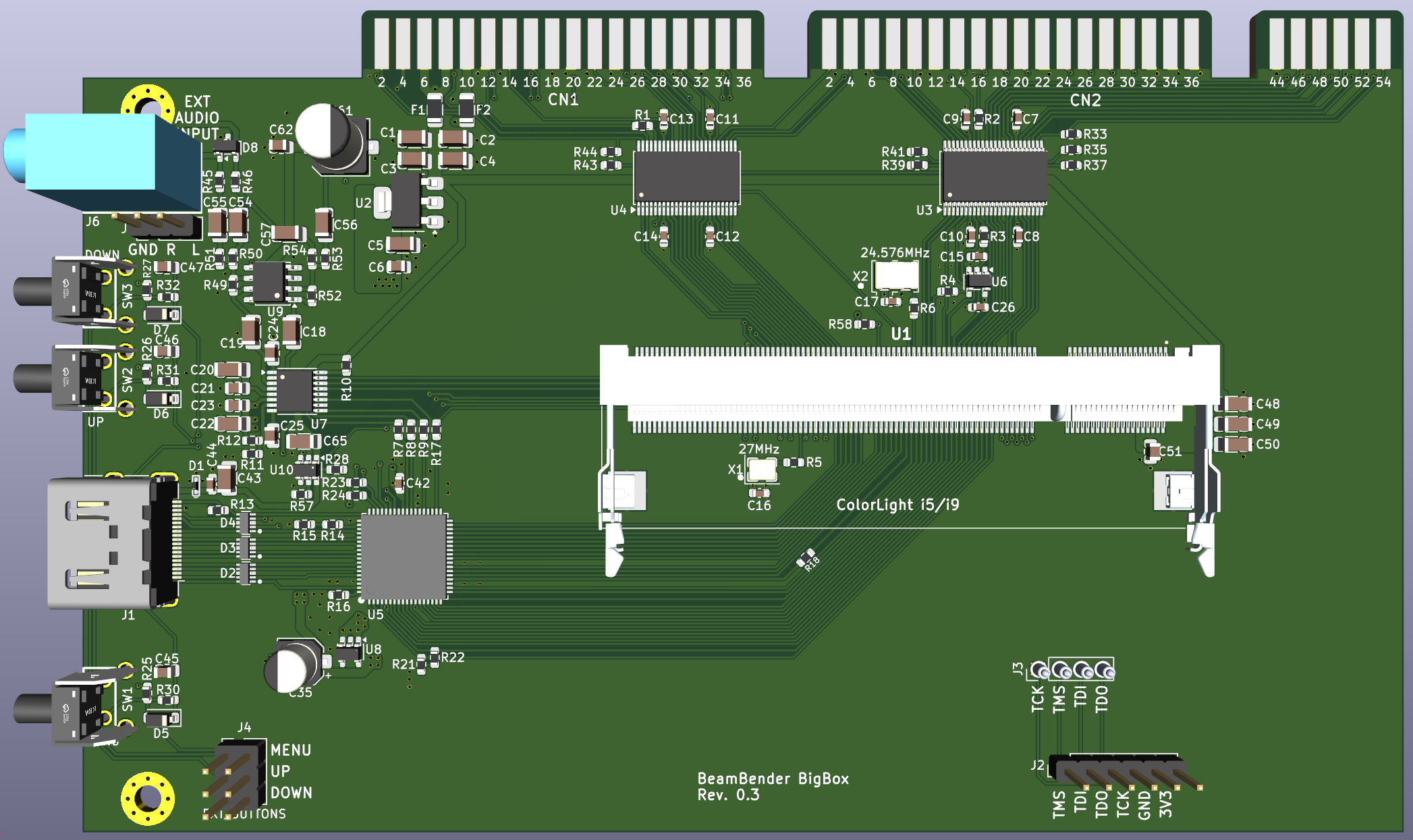Click the 'EXT AUDIO INPUT' label
This screenshot has height=840, width=1413.
pyautogui.click(x=197, y=117)
